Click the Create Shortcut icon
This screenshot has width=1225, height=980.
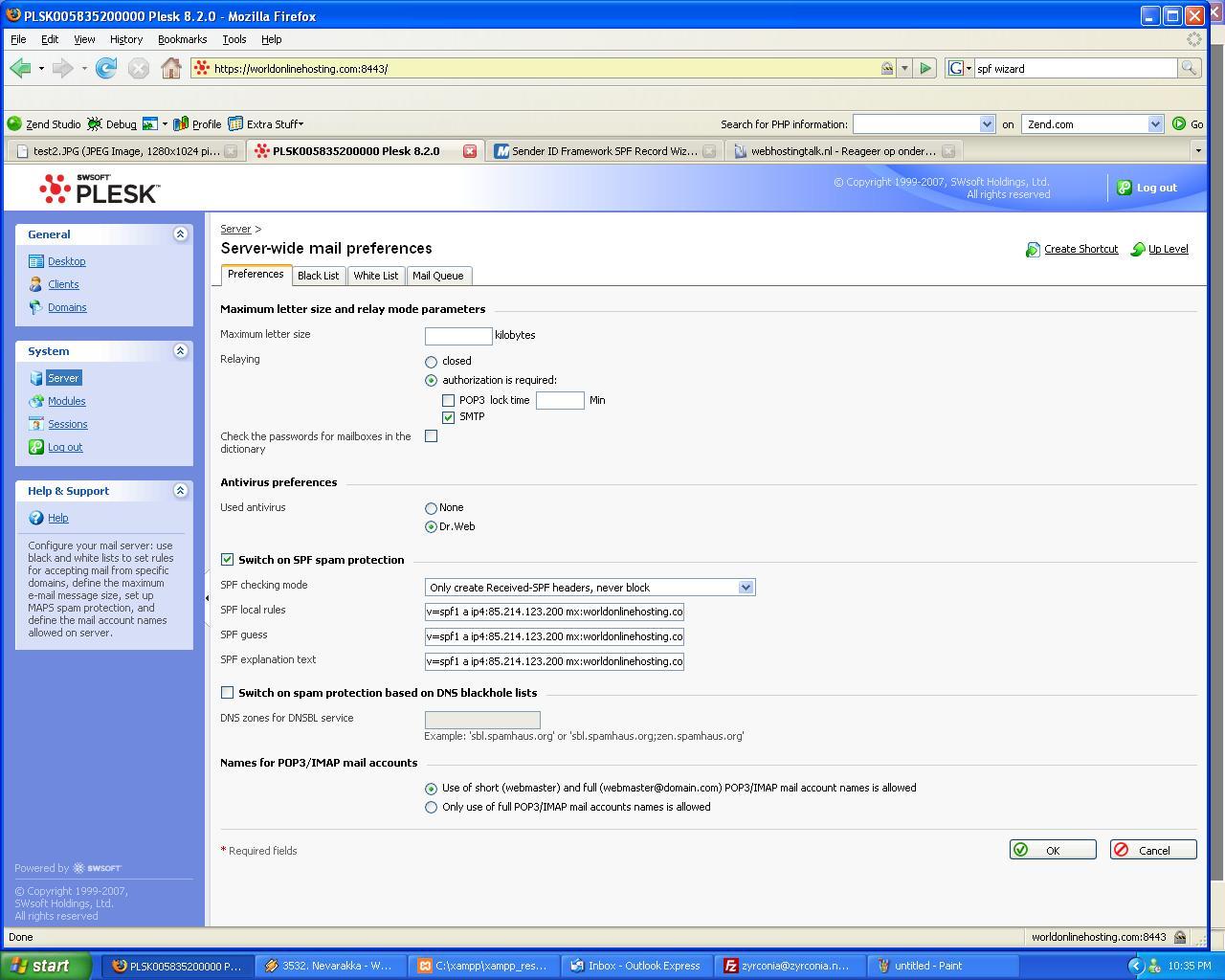(x=1033, y=249)
